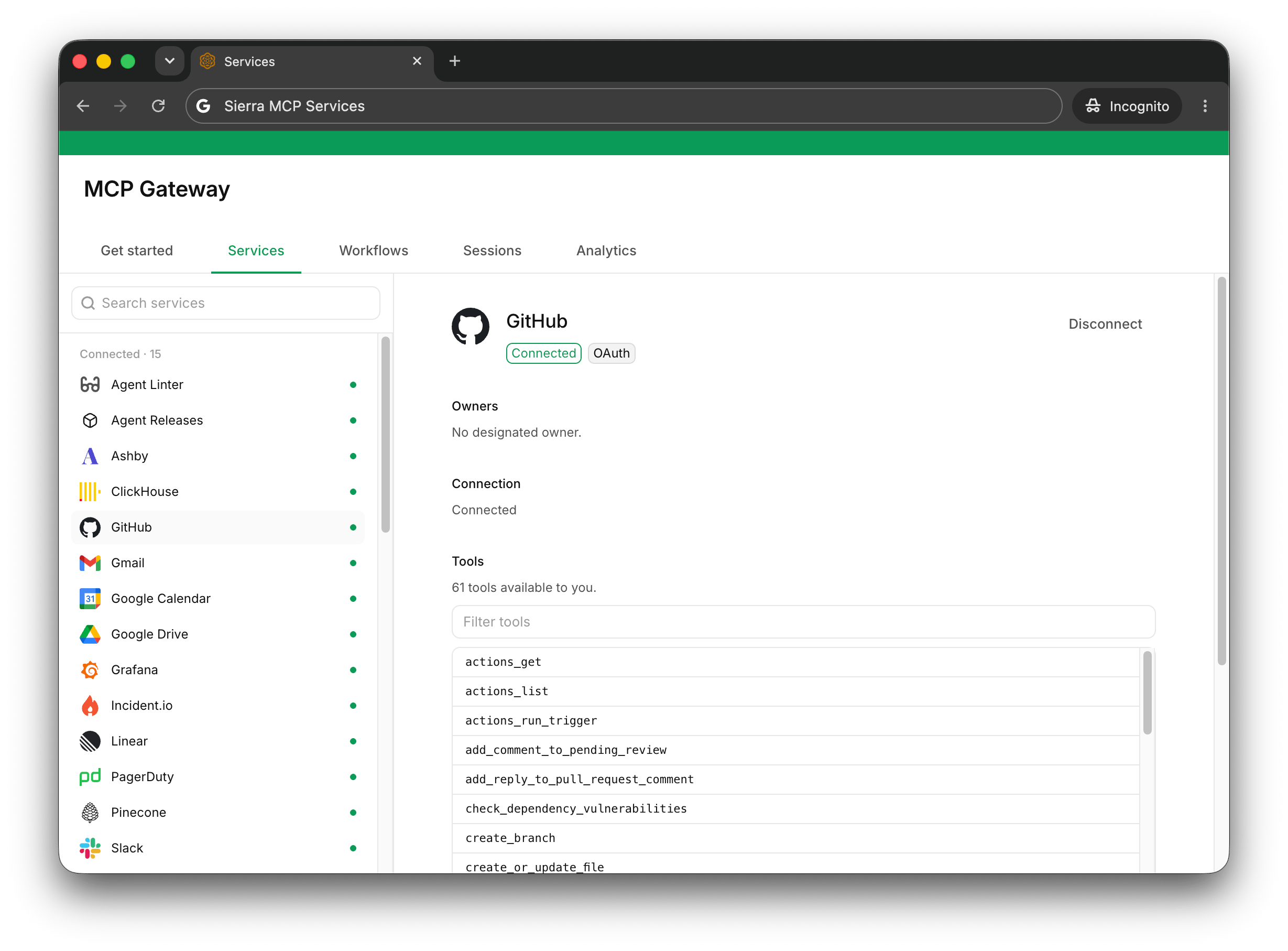Image resolution: width=1288 pixels, height=951 pixels.
Task: Open add_reply_to_pull_request_comment tool
Action: (795, 780)
